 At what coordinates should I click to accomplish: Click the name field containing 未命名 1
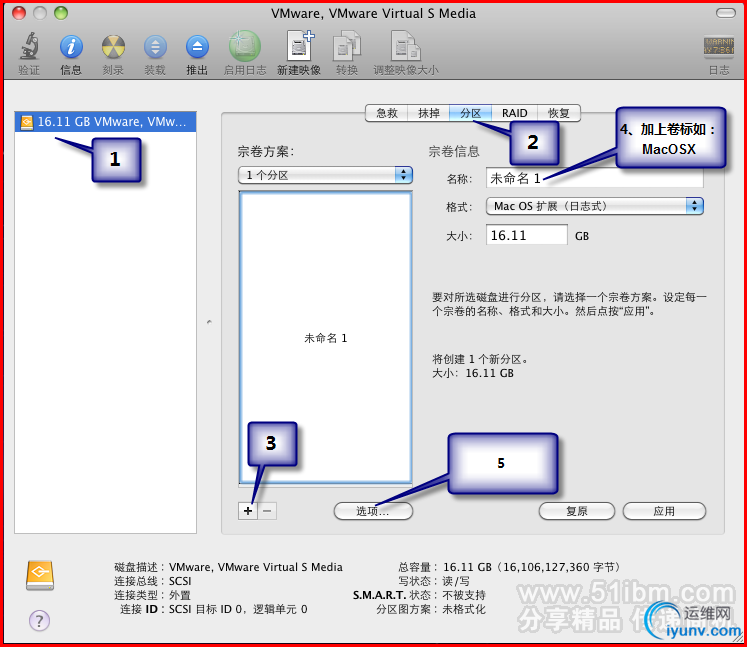click(x=595, y=178)
